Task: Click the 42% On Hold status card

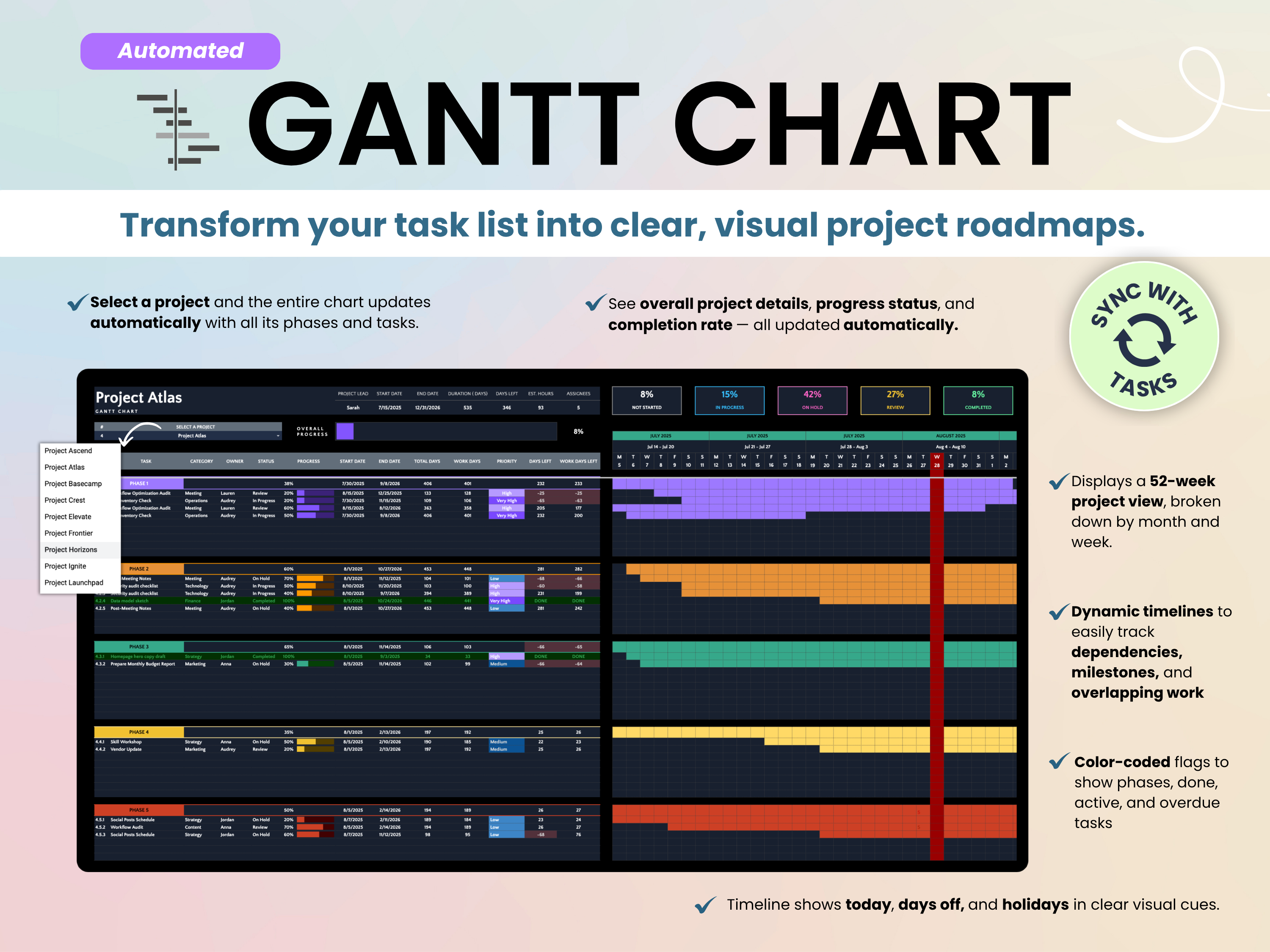Action: pos(812,401)
